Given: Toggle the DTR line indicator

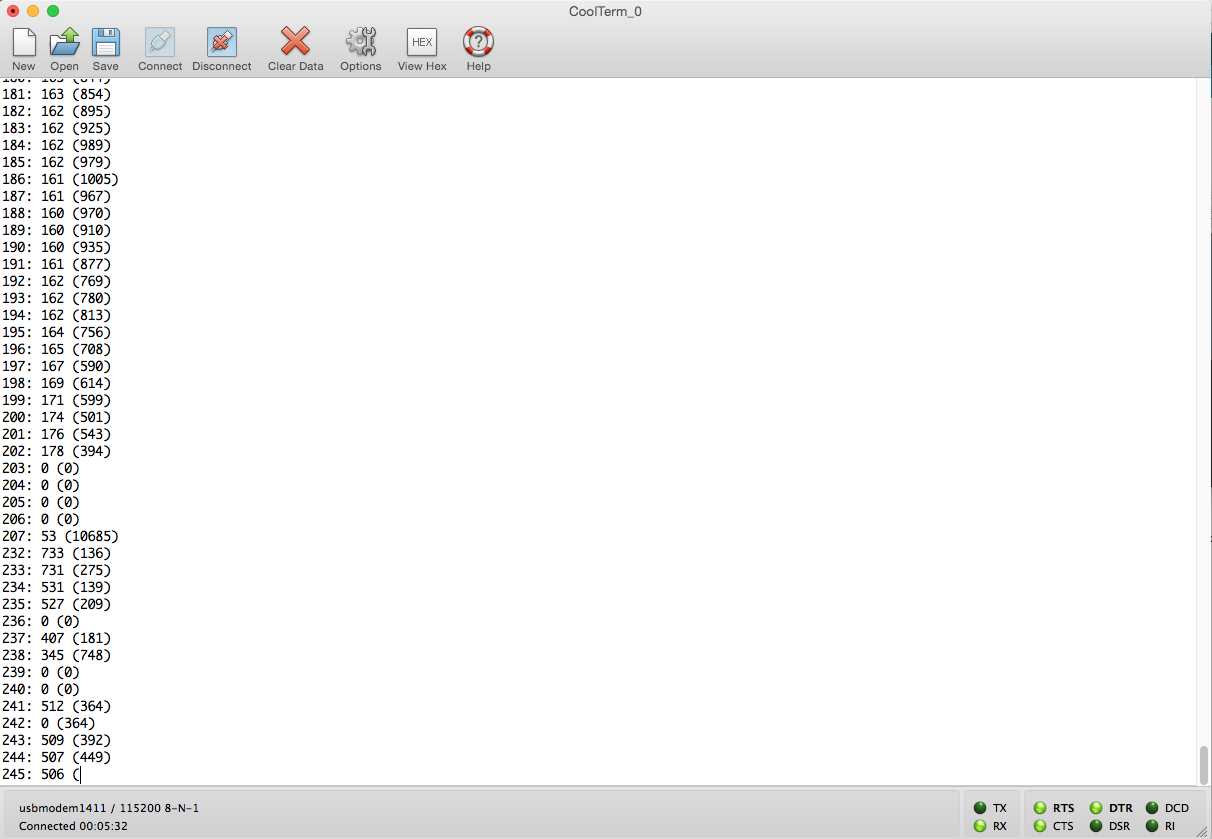Looking at the screenshot, I should pos(1096,808).
